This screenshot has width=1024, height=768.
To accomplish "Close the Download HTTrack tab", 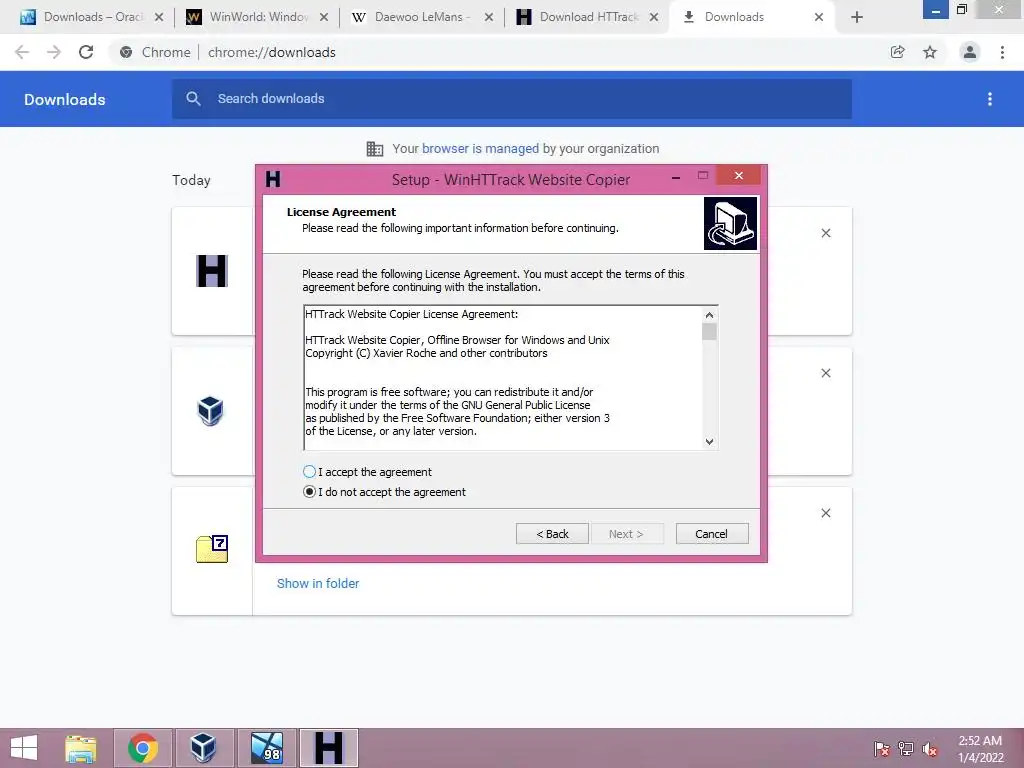I will point(654,18).
